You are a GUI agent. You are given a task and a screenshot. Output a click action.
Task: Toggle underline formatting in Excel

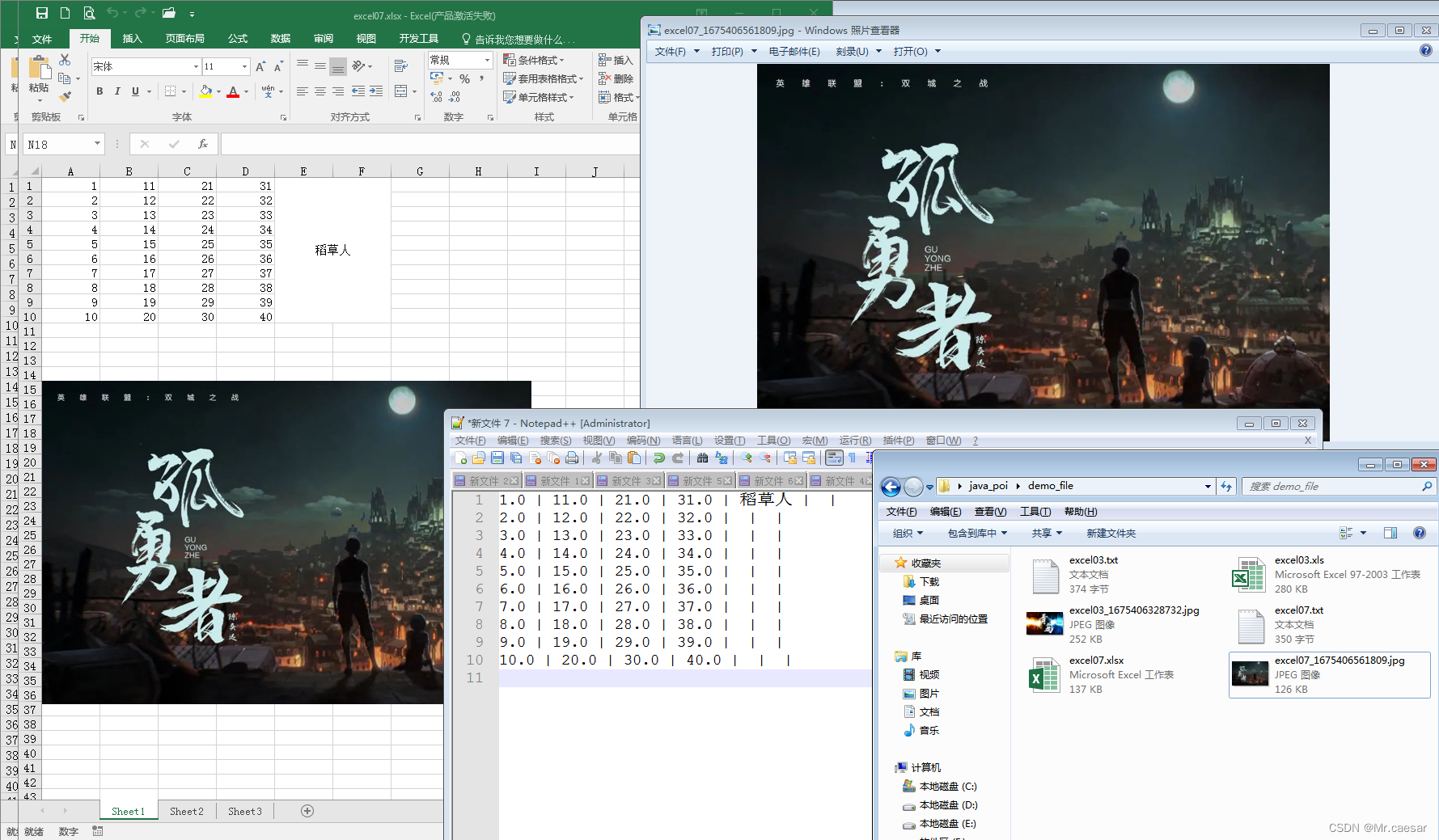[135, 91]
